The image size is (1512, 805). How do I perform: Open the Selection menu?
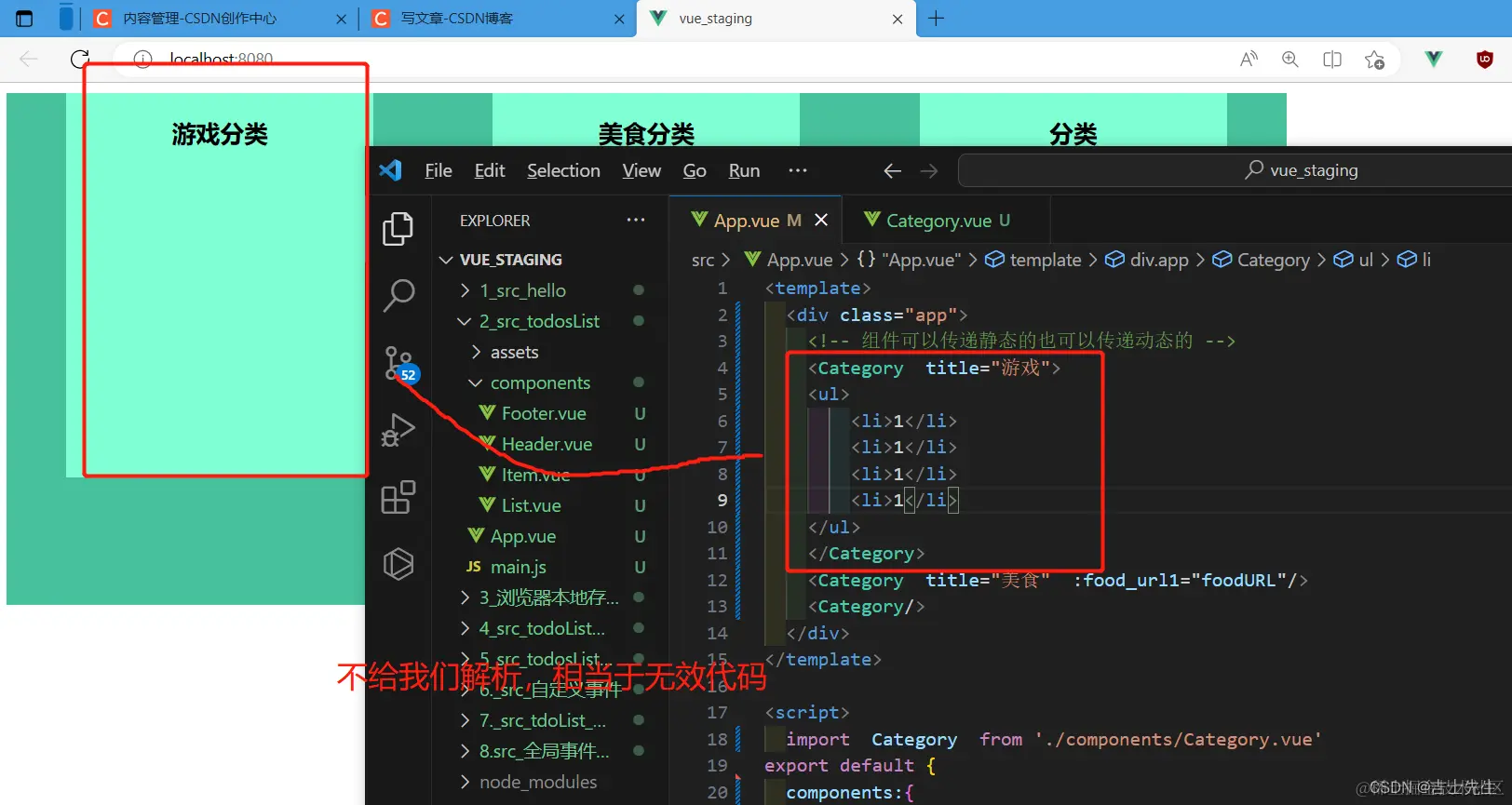(x=563, y=170)
